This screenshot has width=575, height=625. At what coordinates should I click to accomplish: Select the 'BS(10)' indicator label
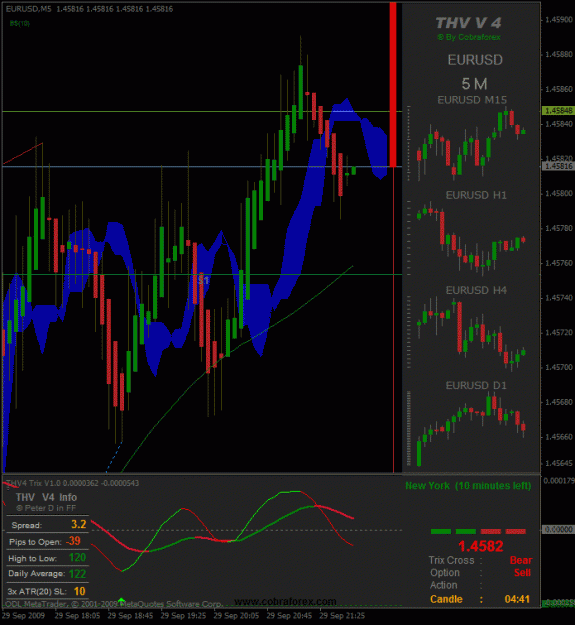pos(20,24)
